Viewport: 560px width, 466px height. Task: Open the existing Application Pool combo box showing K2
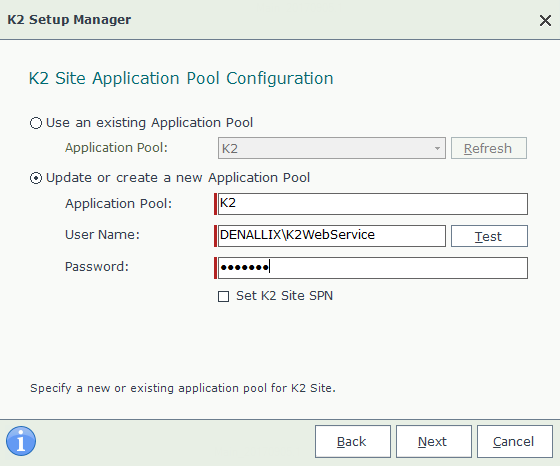point(331,148)
